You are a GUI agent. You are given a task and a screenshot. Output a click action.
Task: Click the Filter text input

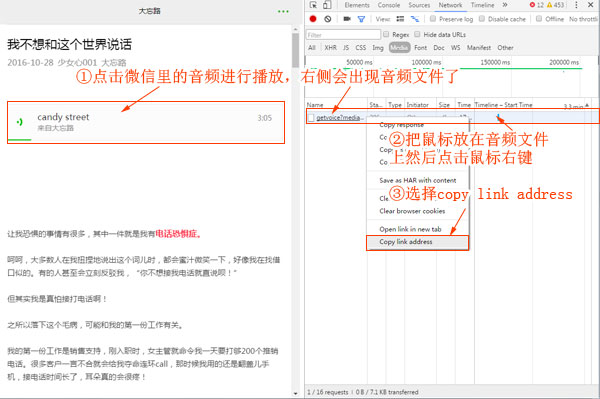point(343,35)
